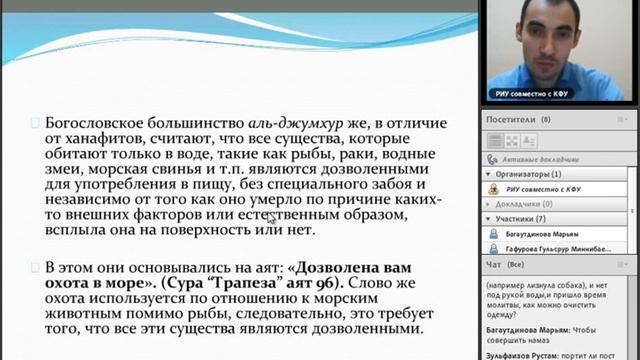Open the Посетители pod options menu
The width and height of the screenshot is (640, 360).
tap(622, 120)
